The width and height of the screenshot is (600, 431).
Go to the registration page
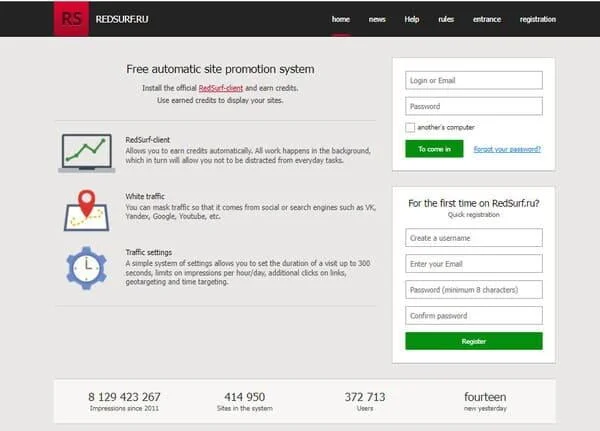(x=538, y=19)
